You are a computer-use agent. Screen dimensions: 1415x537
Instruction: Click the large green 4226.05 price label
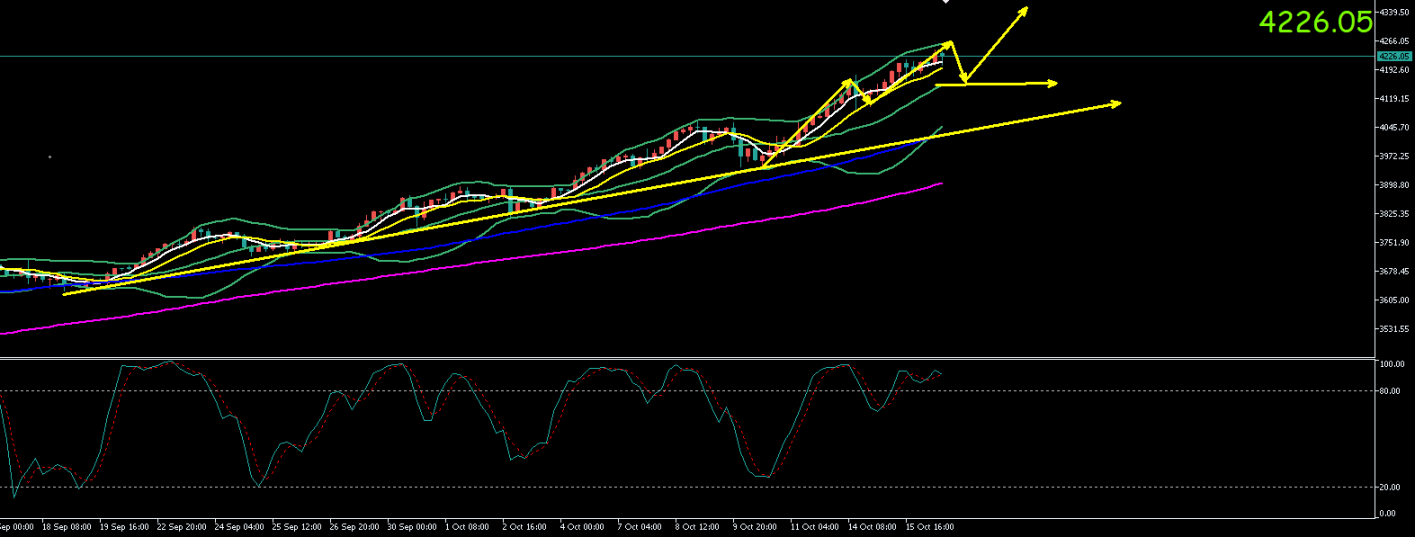point(1314,22)
